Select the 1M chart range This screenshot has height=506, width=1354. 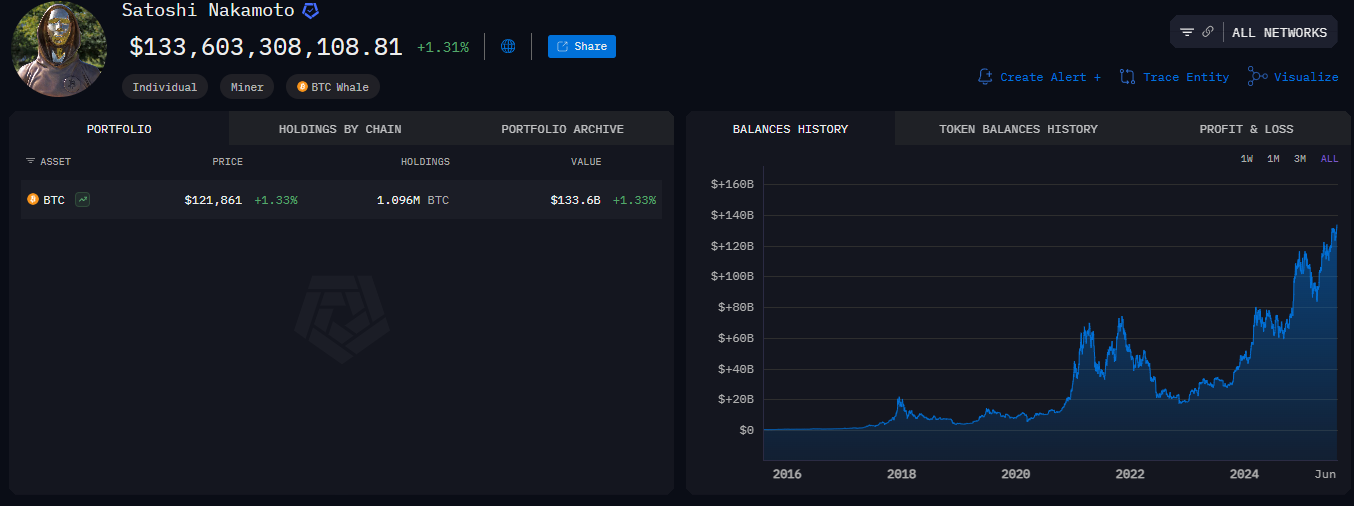pyautogui.click(x=1273, y=159)
